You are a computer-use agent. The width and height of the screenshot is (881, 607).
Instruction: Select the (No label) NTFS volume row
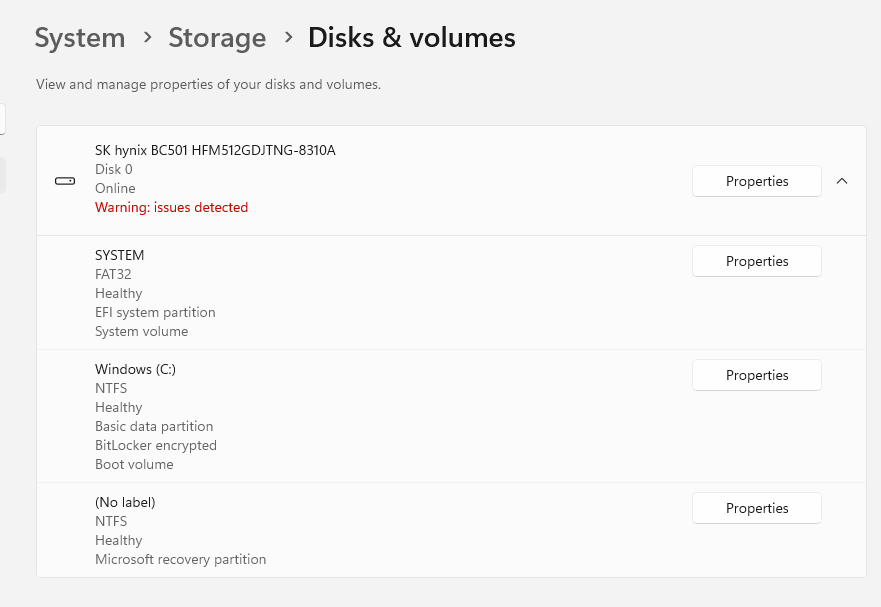pos(400,530)
